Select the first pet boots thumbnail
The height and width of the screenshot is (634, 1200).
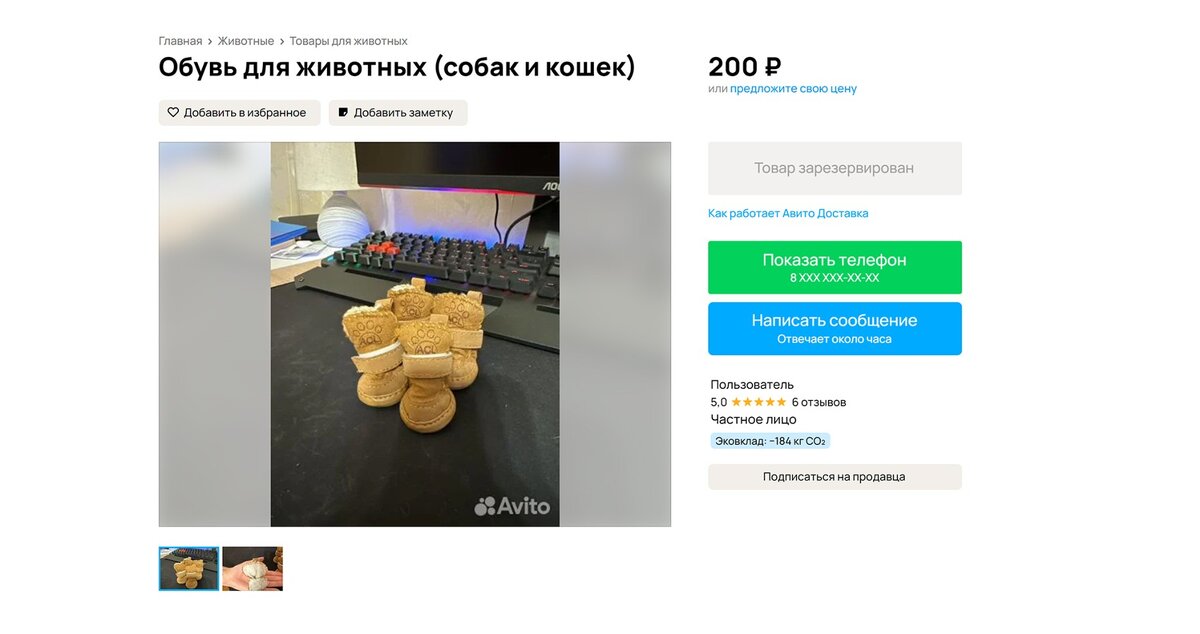coord(189,568)
